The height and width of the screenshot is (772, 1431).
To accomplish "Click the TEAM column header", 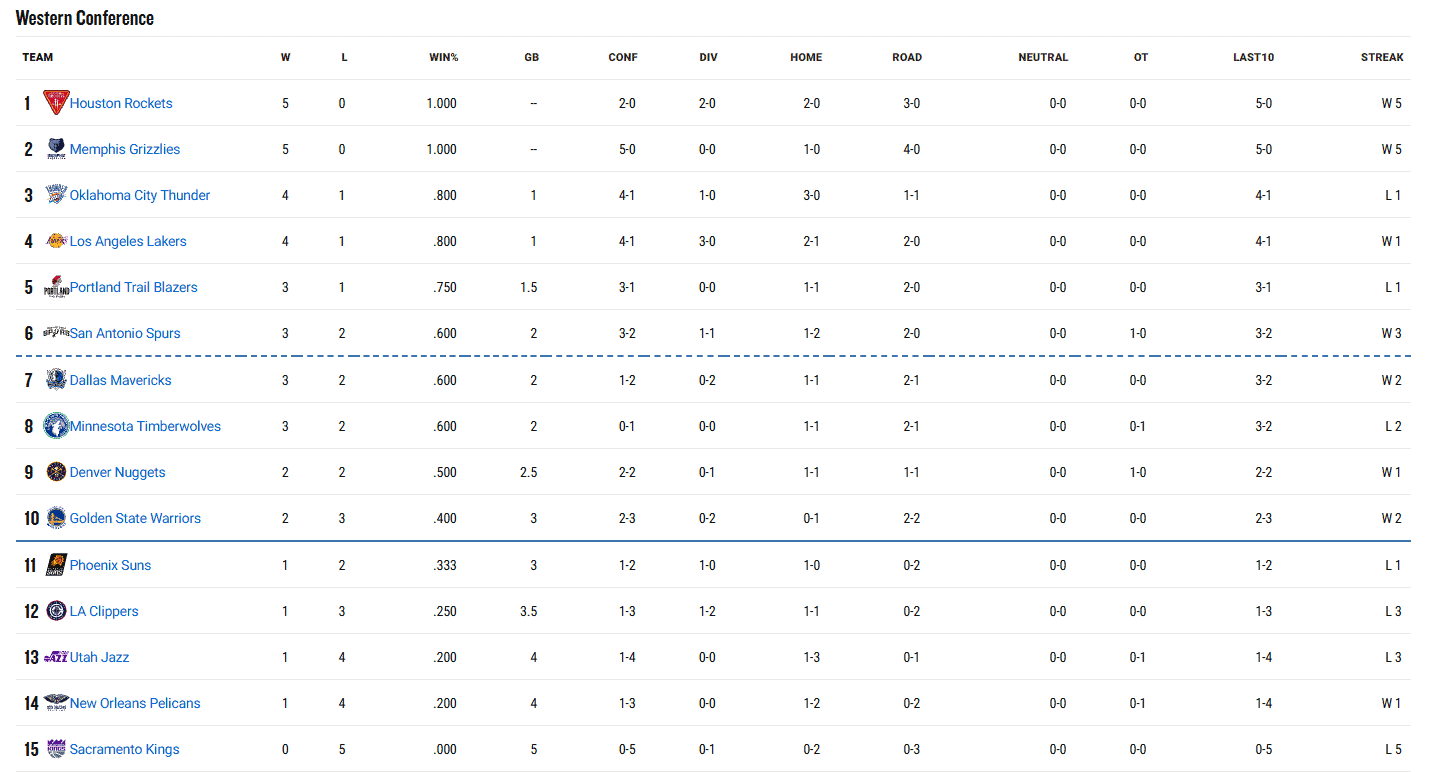I will (x=38, y=57).
